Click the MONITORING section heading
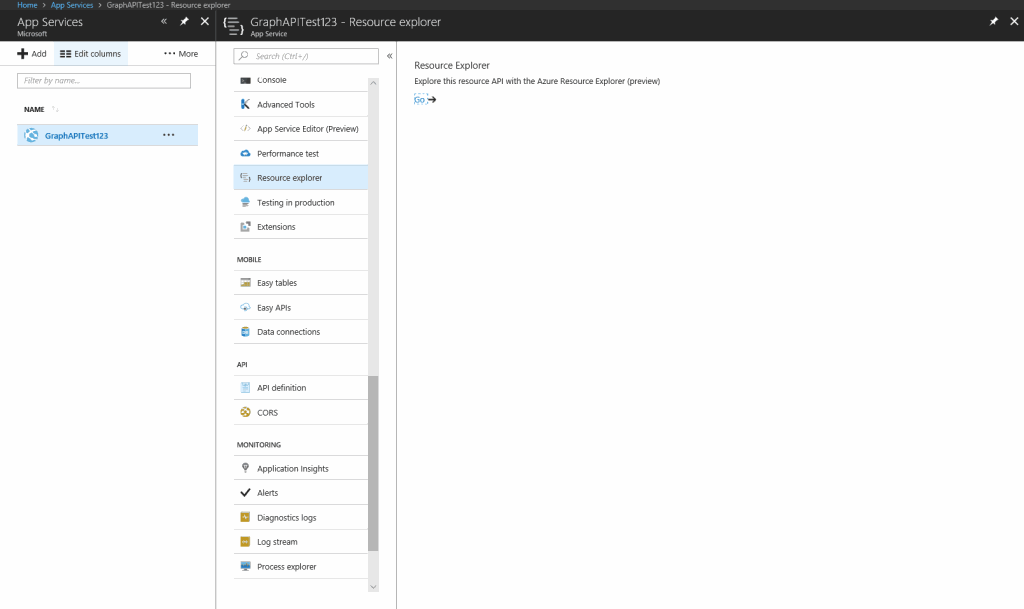This screenshot has width=1024, height=609. (x=259, y=445)
